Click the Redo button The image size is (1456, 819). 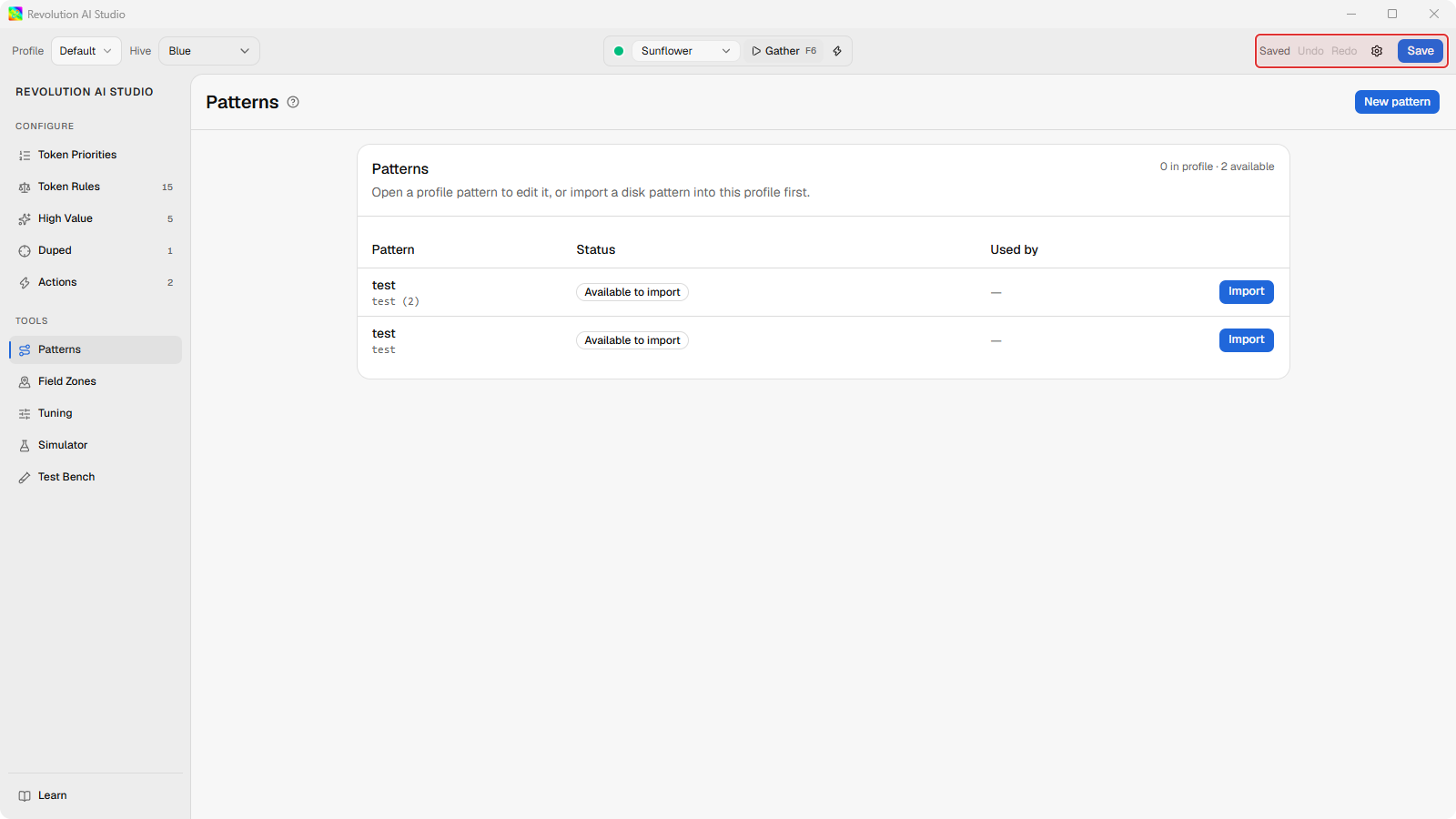tap(1344, 51)
